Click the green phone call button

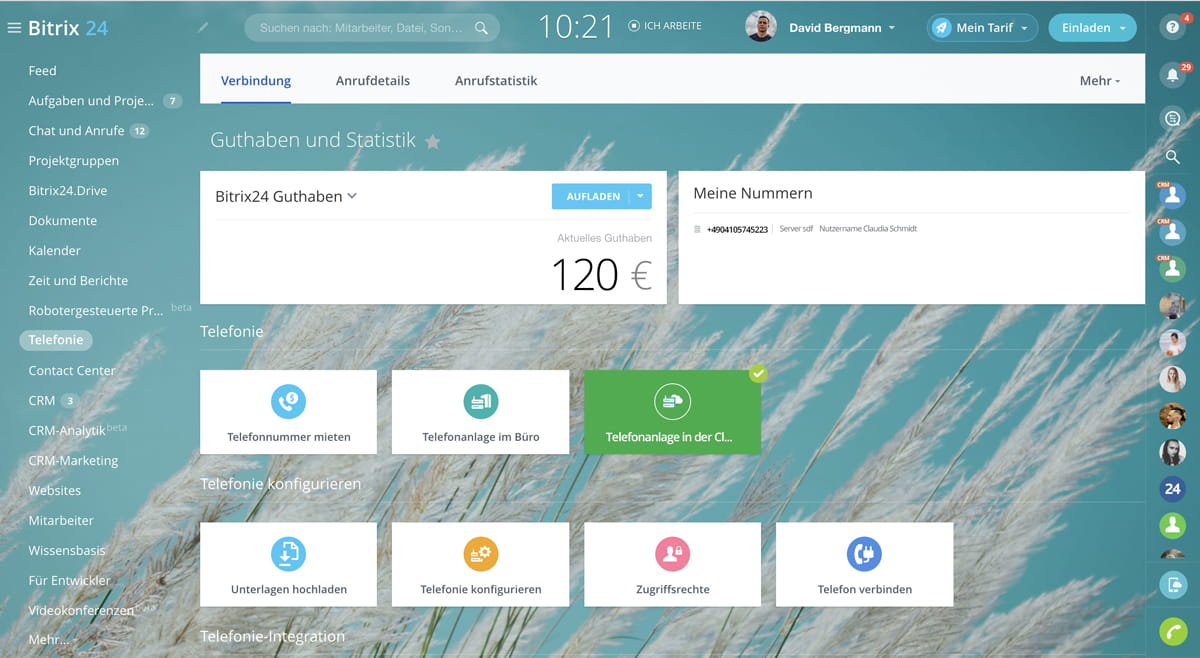[1173, 632]
